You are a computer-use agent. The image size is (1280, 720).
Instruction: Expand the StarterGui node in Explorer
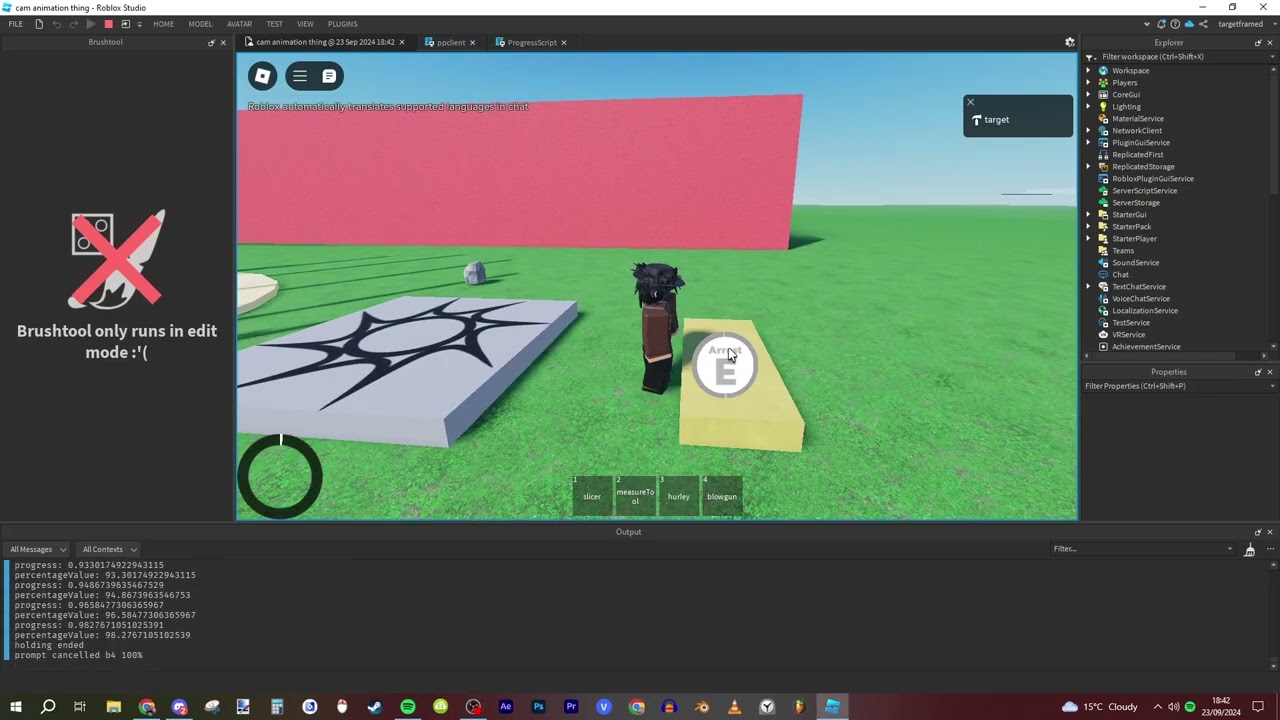1089,215
